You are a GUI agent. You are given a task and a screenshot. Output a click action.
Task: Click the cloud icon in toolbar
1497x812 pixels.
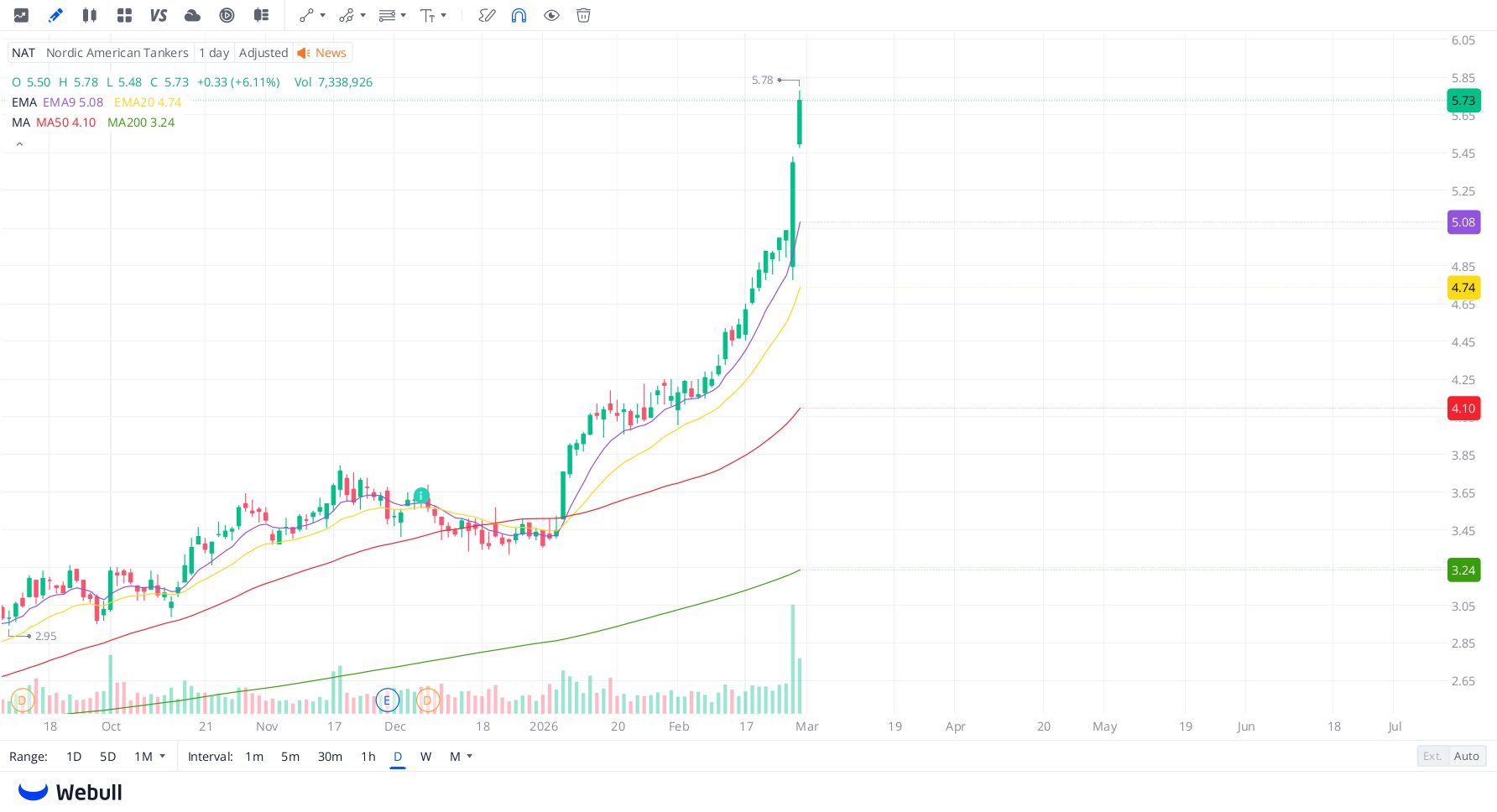click(x=192, y=15)
